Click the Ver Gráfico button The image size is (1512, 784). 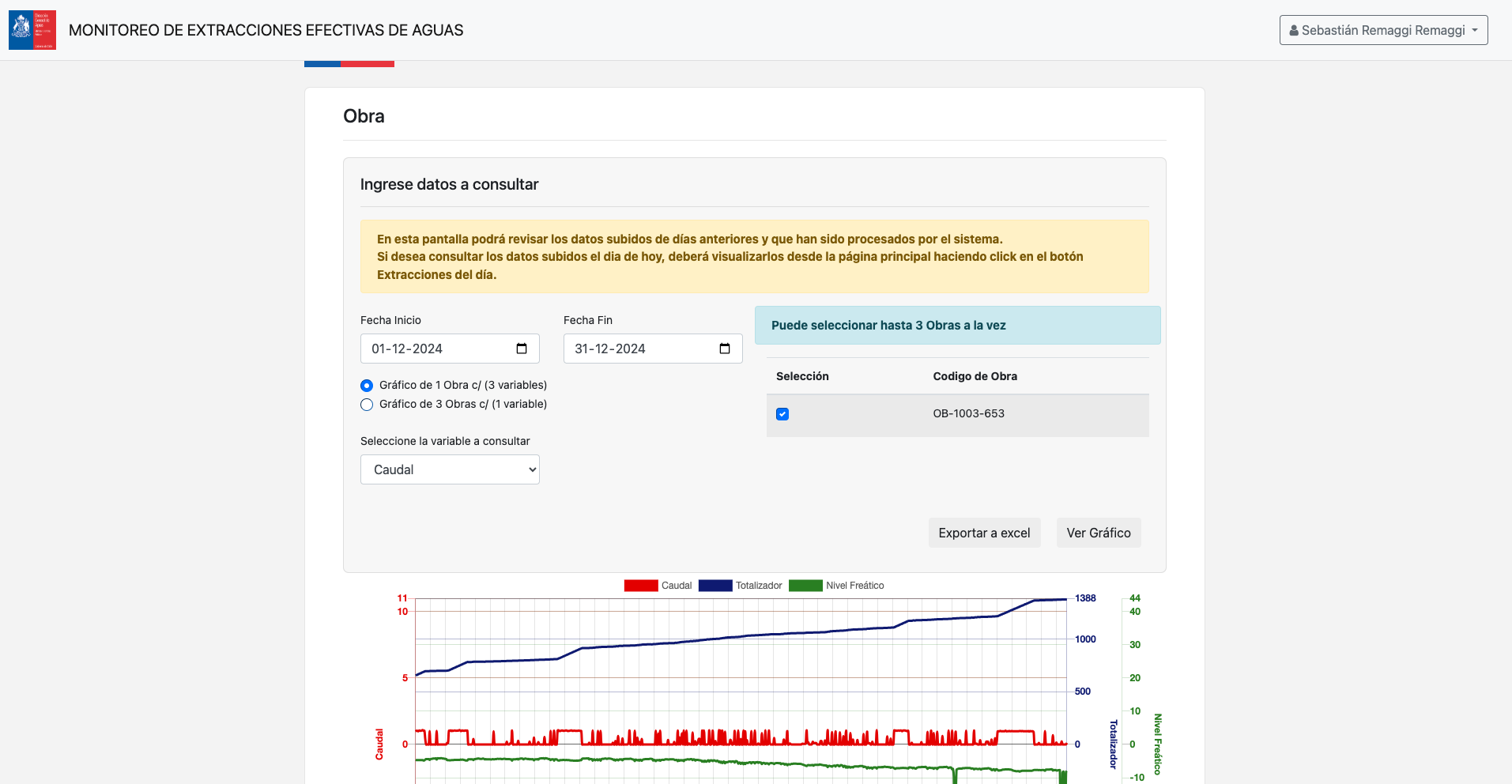point(1099,533)
